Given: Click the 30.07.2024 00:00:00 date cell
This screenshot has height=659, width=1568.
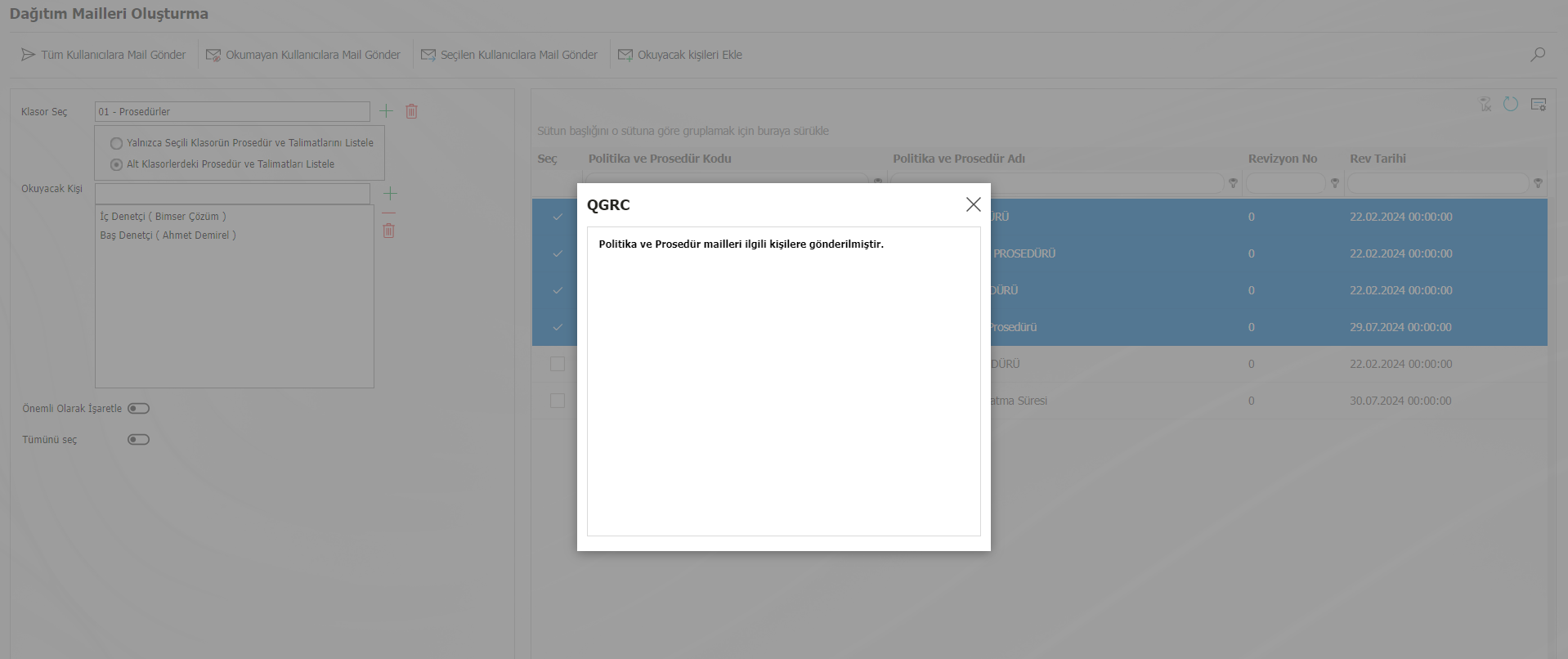Looking at the screenshot, I should point(1400,401).
